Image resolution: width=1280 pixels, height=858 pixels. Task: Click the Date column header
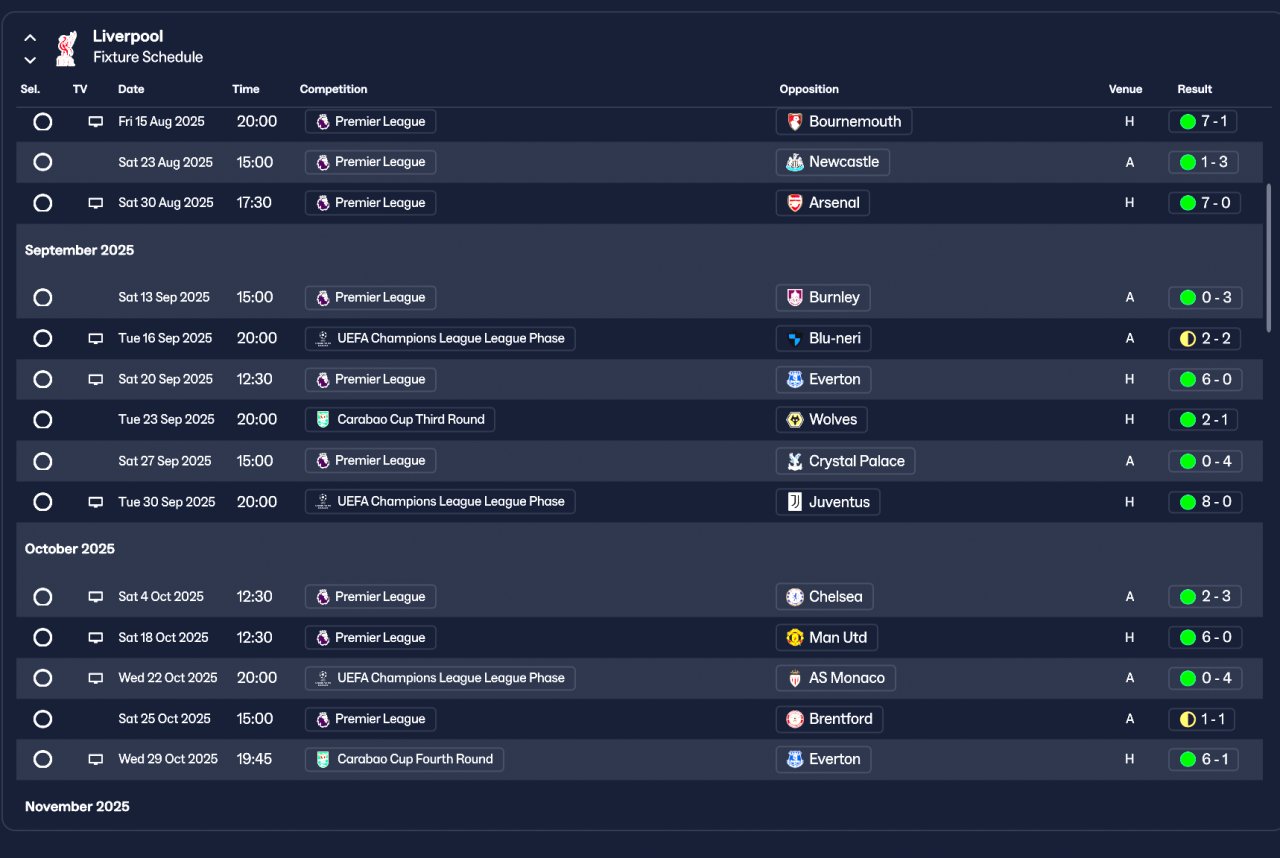pos(131,89)
